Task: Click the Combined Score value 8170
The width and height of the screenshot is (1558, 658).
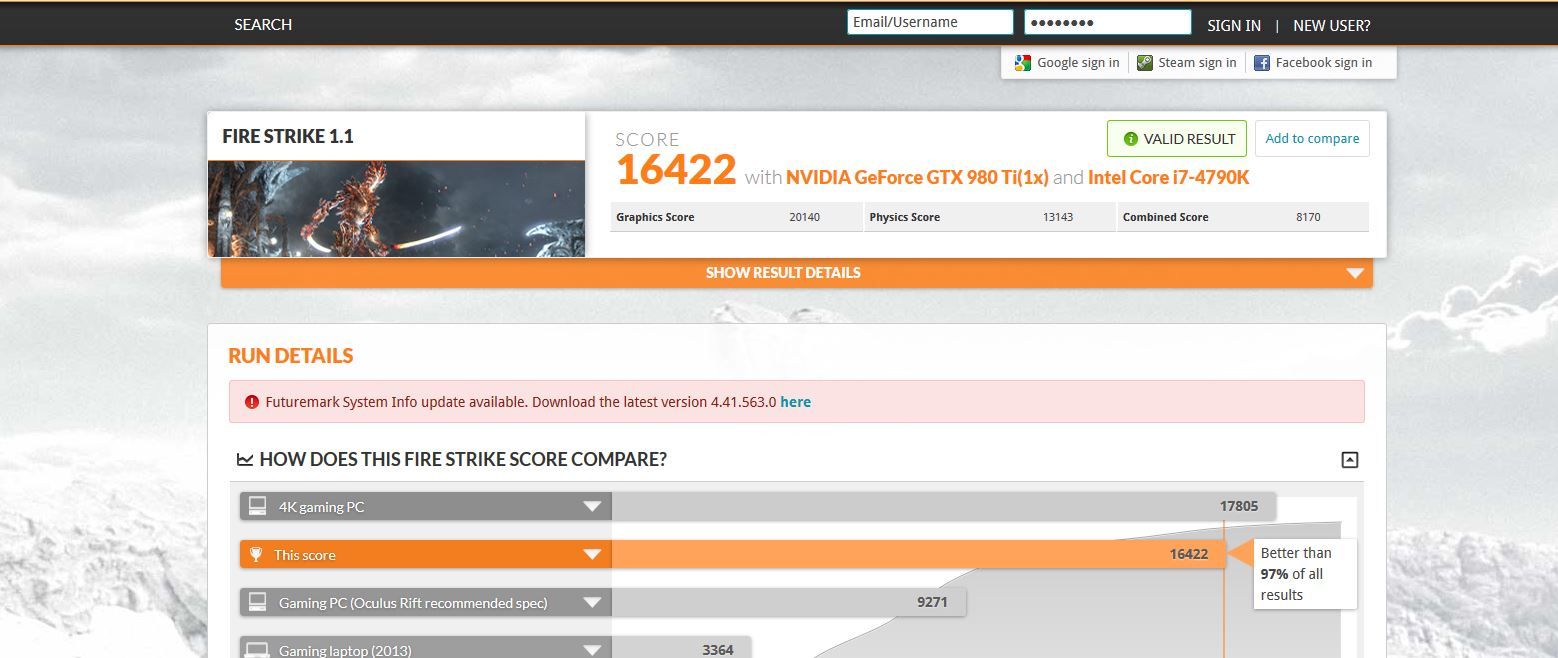Action: point(1307,217)
